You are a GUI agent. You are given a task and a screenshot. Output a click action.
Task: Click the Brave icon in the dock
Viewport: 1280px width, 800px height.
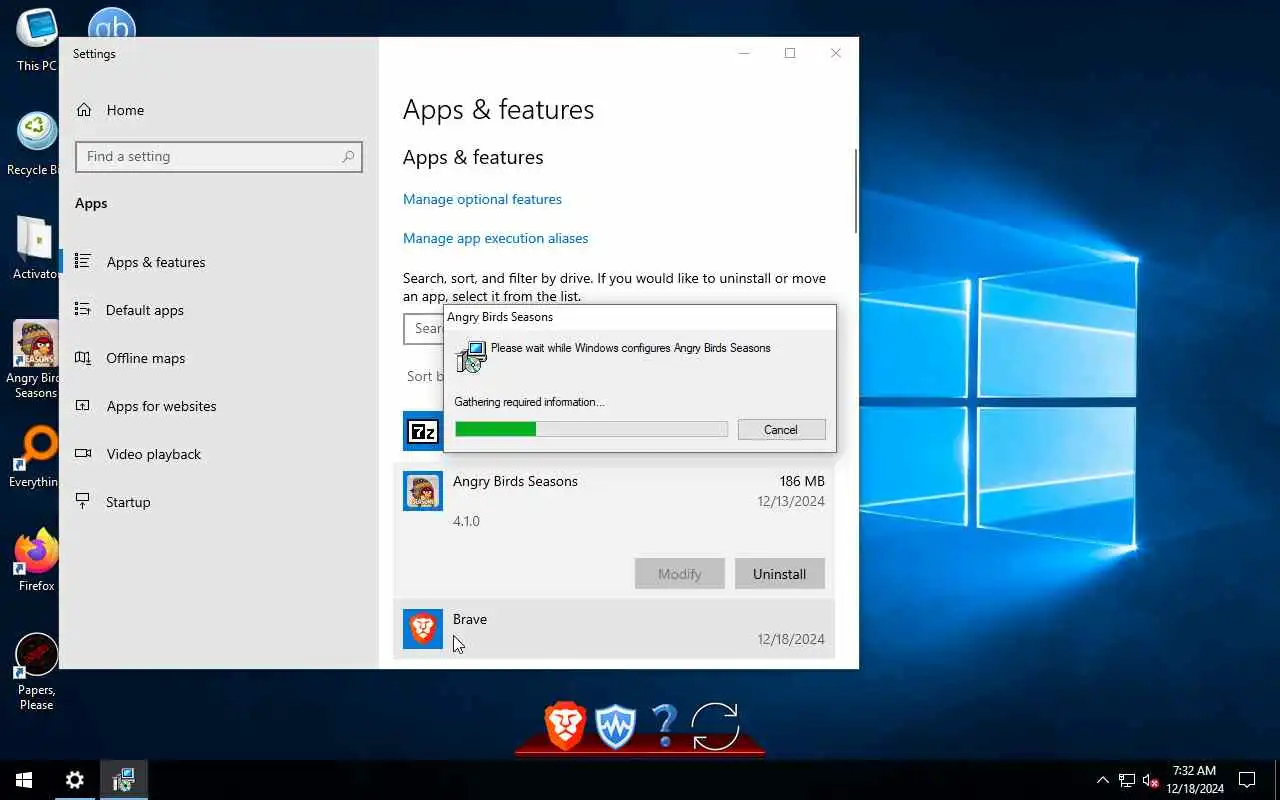coord(565,726)
